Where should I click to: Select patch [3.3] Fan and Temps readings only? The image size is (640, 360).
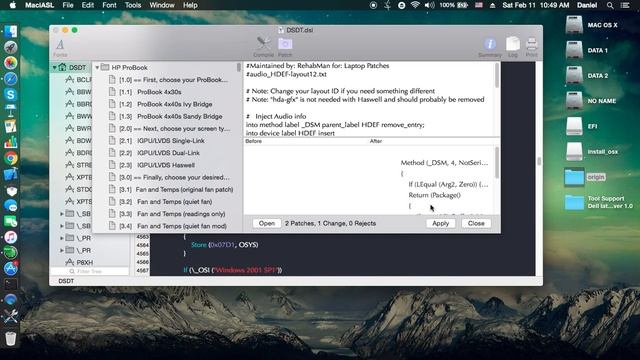pos(167,214)
